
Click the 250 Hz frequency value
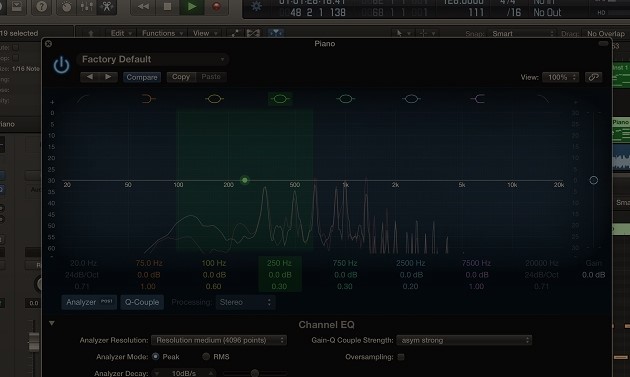pos(279,263)
